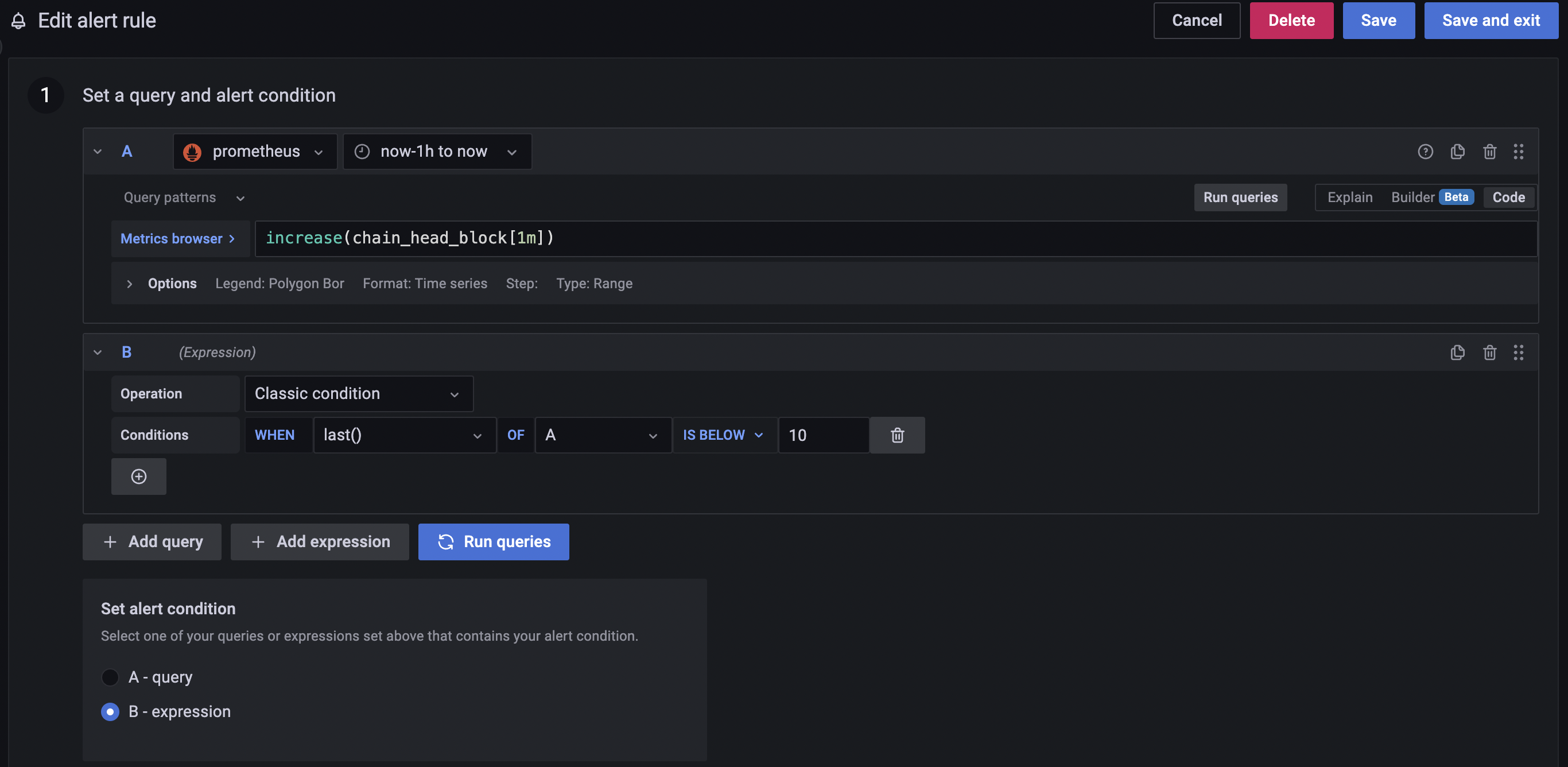Switch to the Explain tab
The image size is (1568, 767).
[x=1350, y=197]
